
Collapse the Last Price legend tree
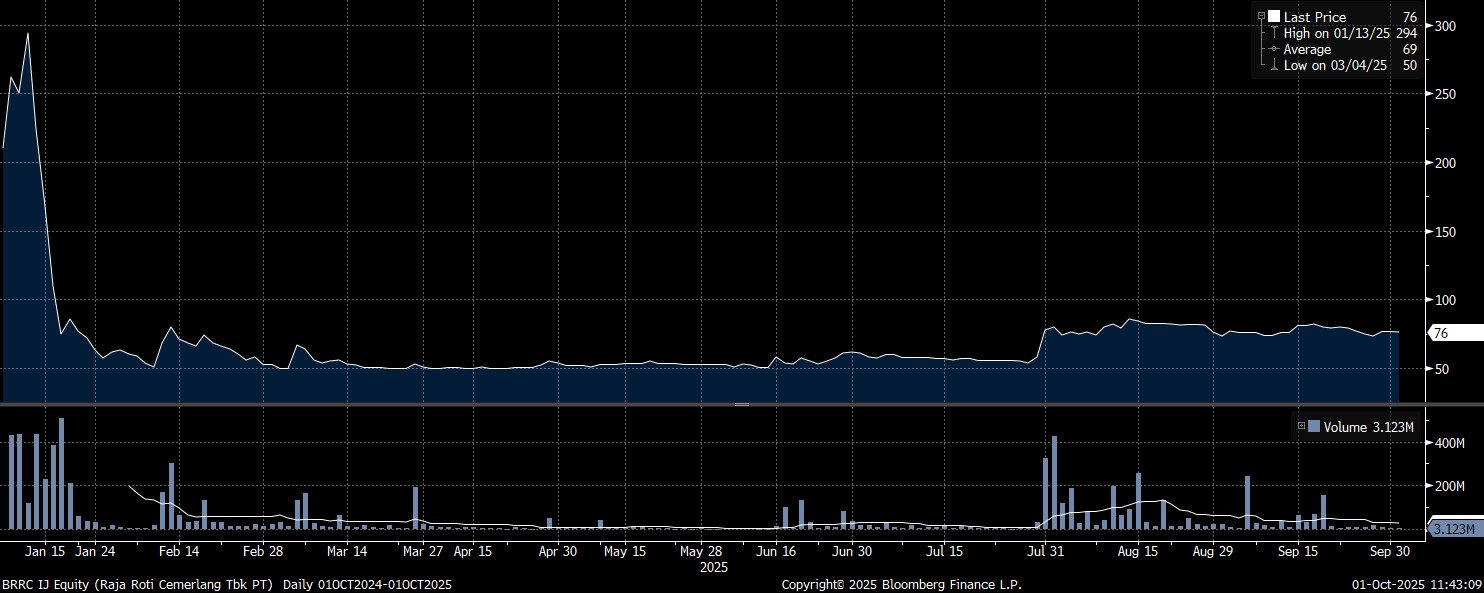[x=1261, y=16]
